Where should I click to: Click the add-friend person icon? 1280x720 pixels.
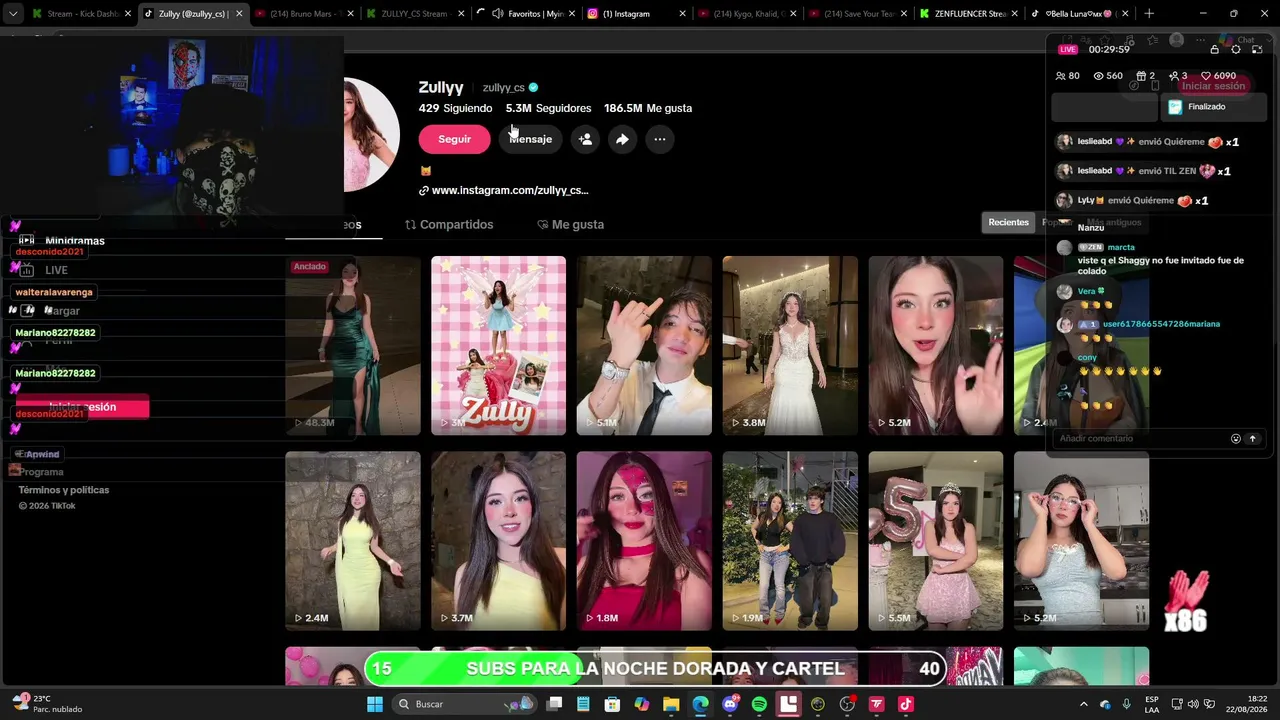point(585,139)
